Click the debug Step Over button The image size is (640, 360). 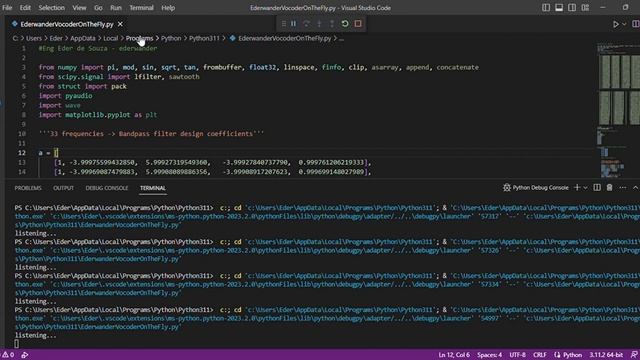pos(306,24)
